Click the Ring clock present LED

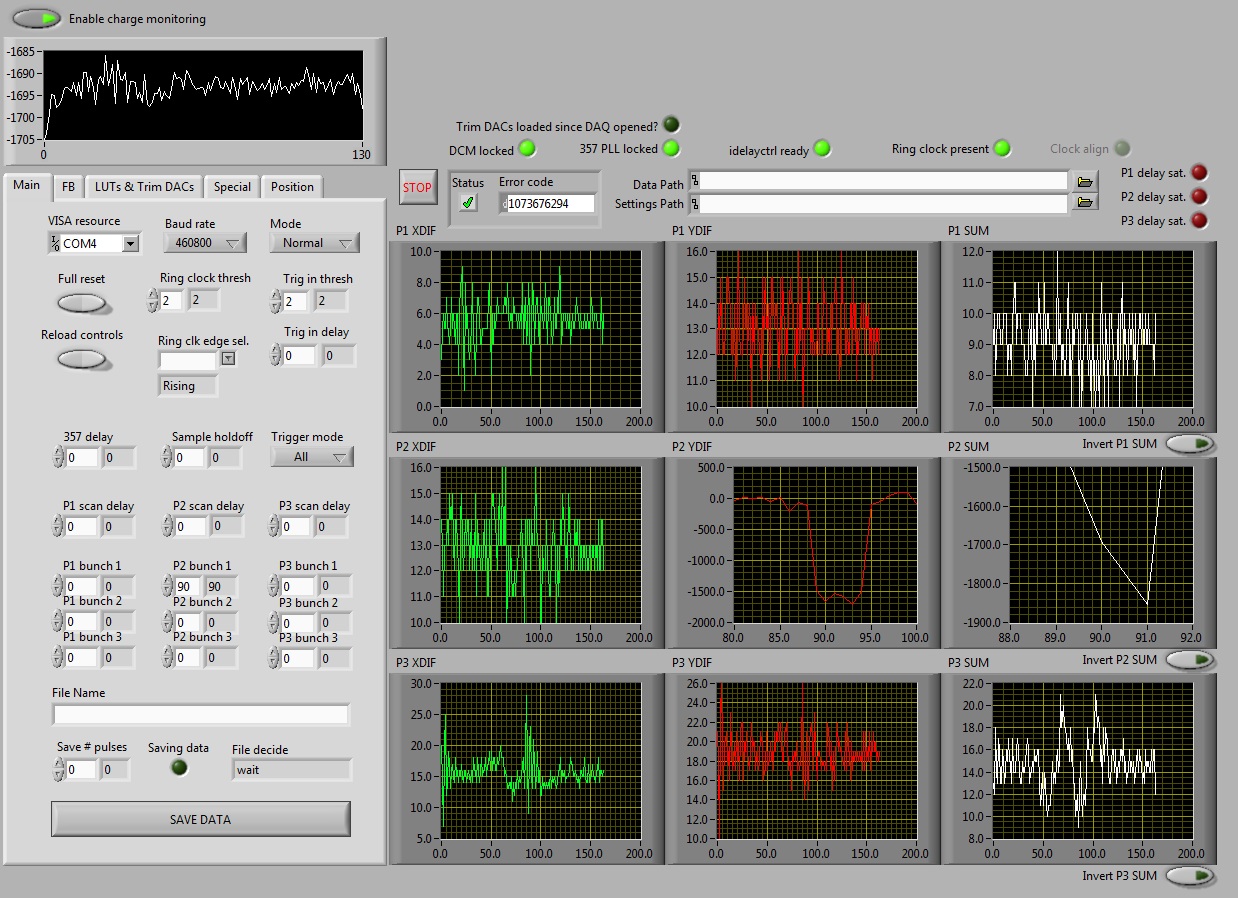(1001, 148)
